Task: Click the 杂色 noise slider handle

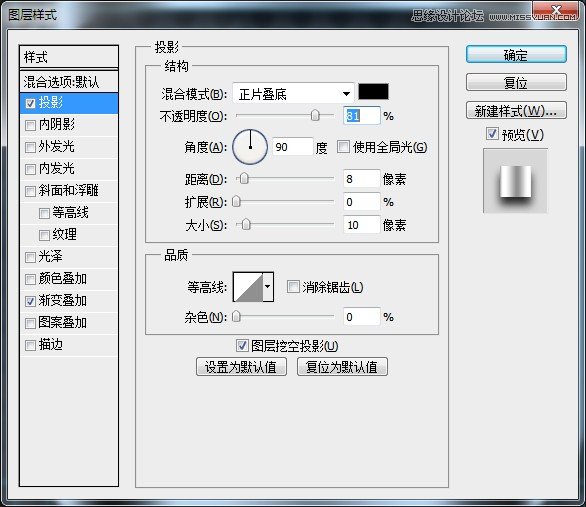Action: point(236,316)
